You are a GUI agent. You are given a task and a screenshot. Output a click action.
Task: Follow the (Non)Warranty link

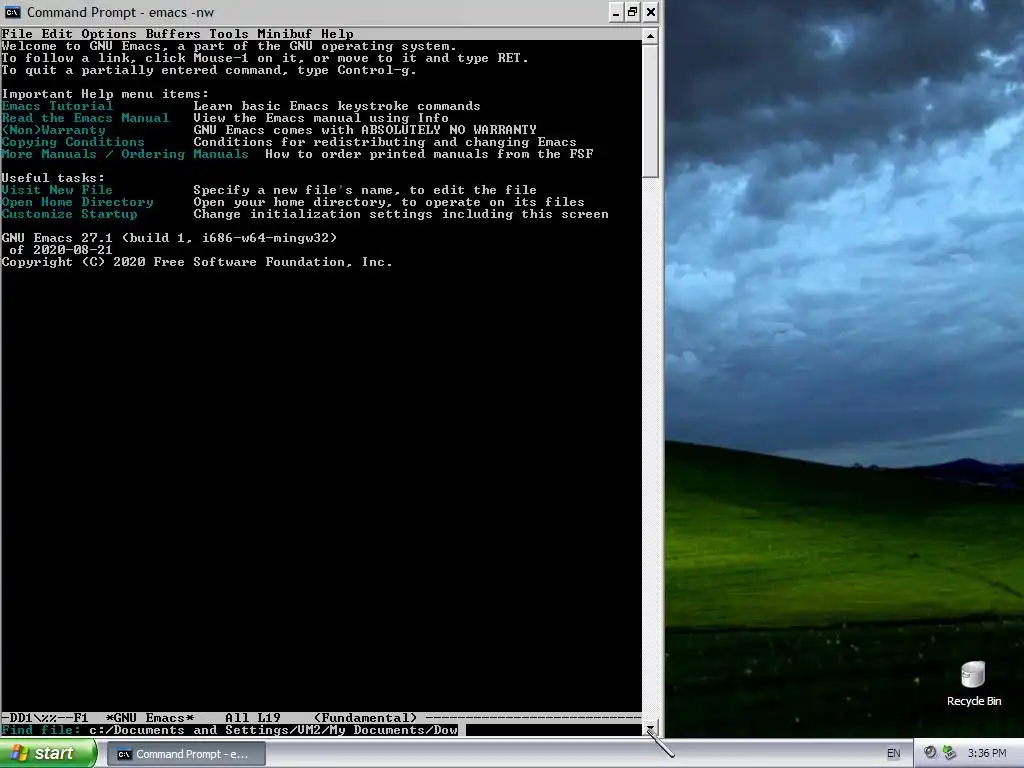click(54, 130)
